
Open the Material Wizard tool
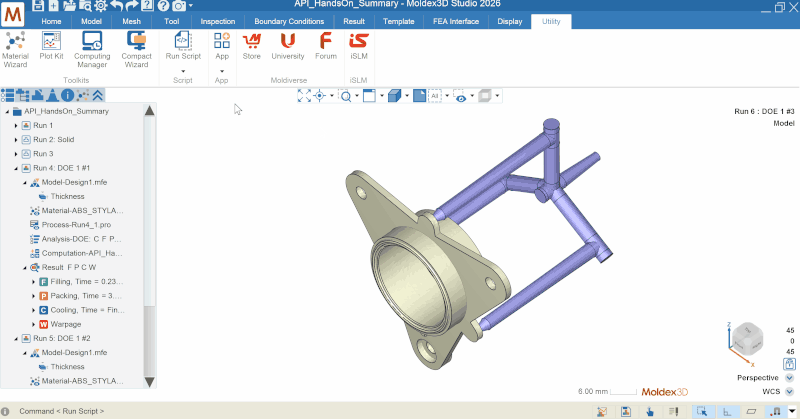tap(16, 49)
